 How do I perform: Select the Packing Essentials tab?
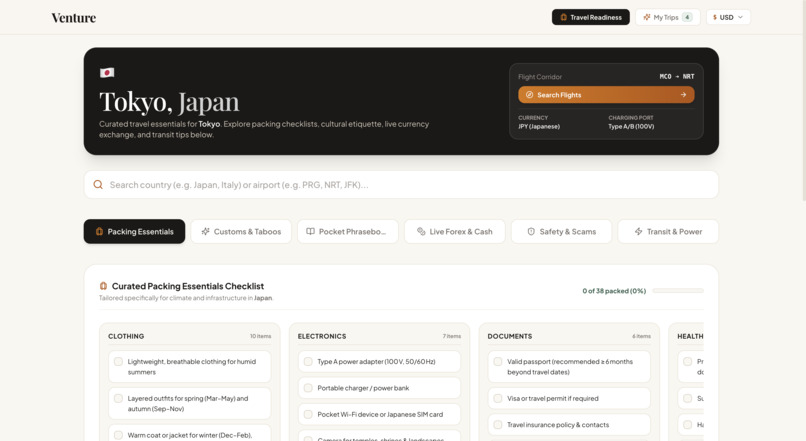click(x=134, y=231)
